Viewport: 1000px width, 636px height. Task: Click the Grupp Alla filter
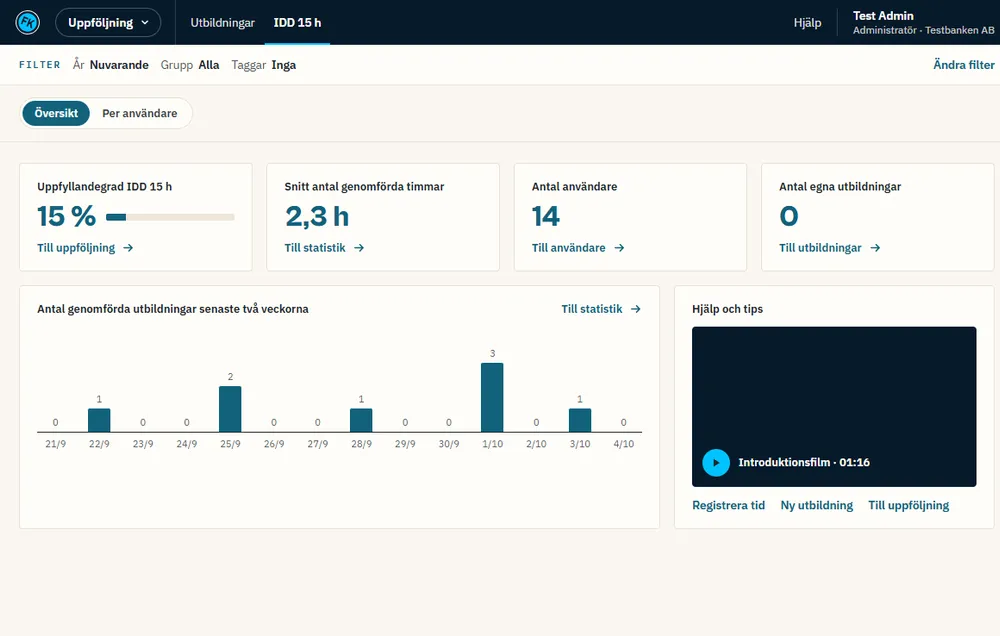(x=190, y=64)
